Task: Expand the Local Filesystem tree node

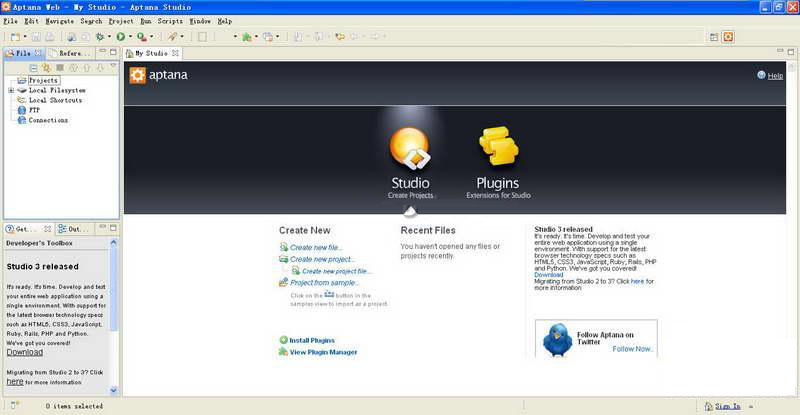Action: coord(11,90)
